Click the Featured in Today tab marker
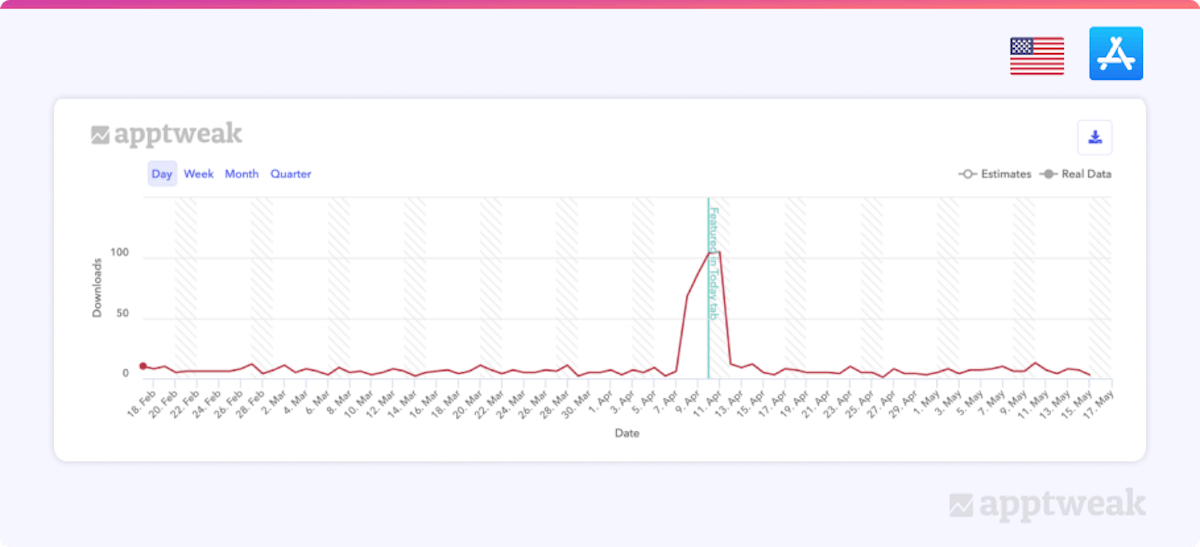1200x547 pixels. (713, 263)
